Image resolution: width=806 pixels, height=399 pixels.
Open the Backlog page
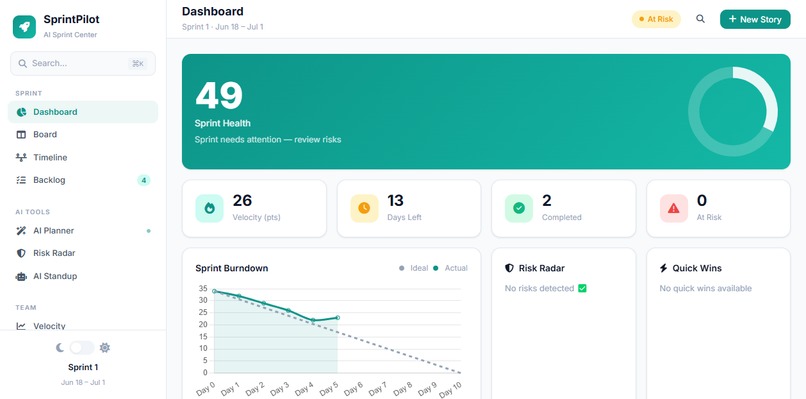coord(83,180)
